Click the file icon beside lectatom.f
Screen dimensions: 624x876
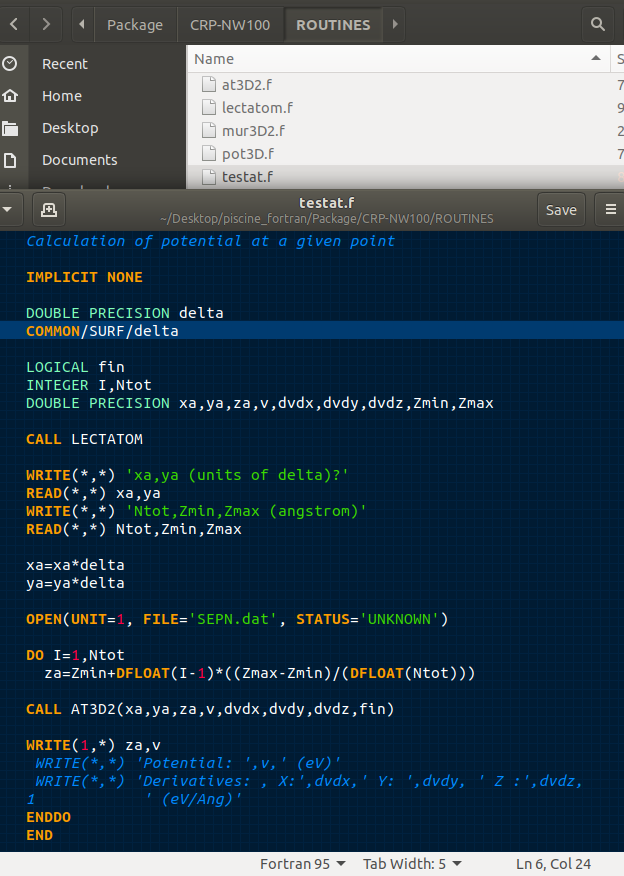(208, 107)
